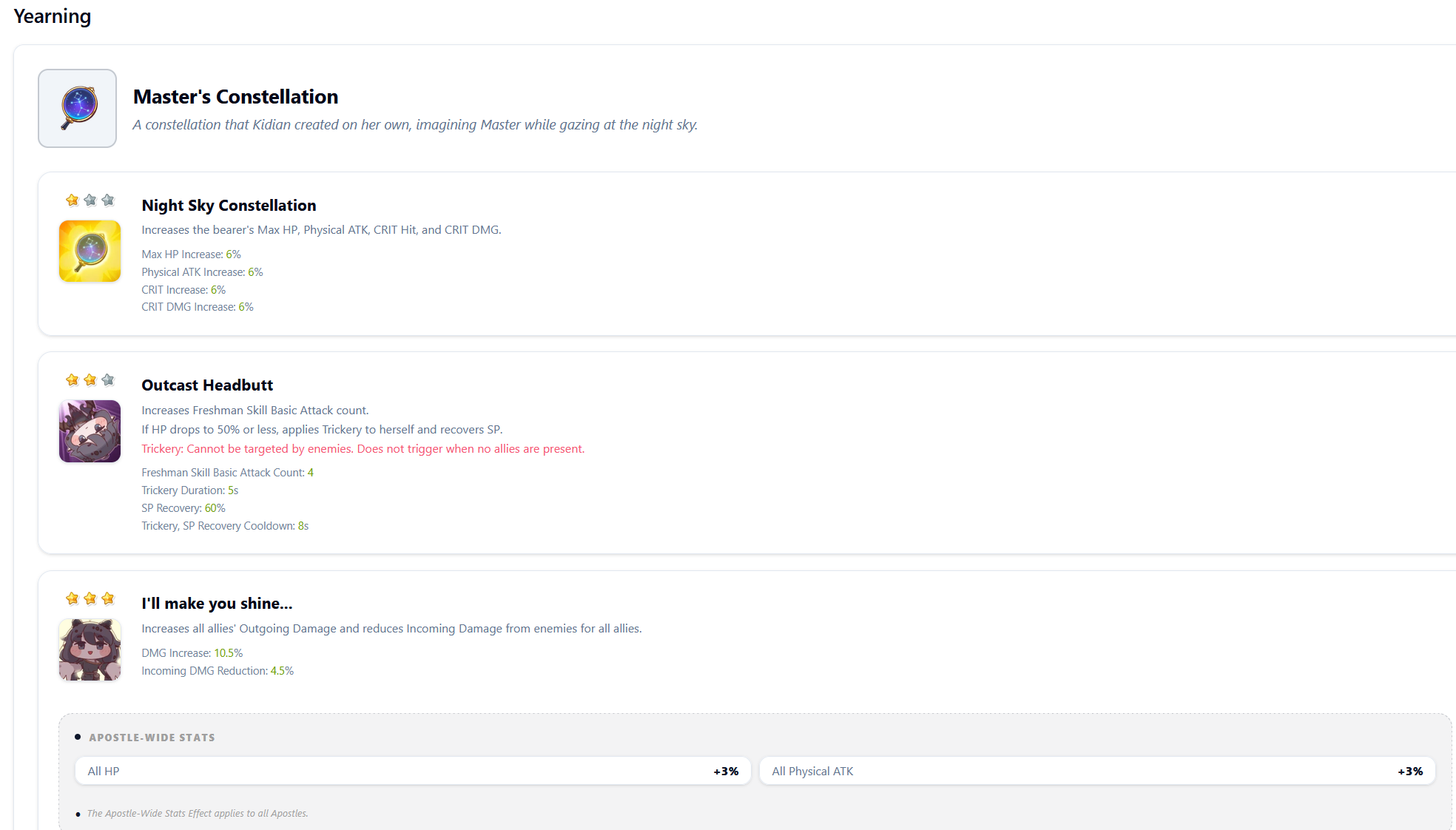Select the "Max HP Increase: 6%" line
This screenshot has width=1456, height=830.
click(192, 254)
